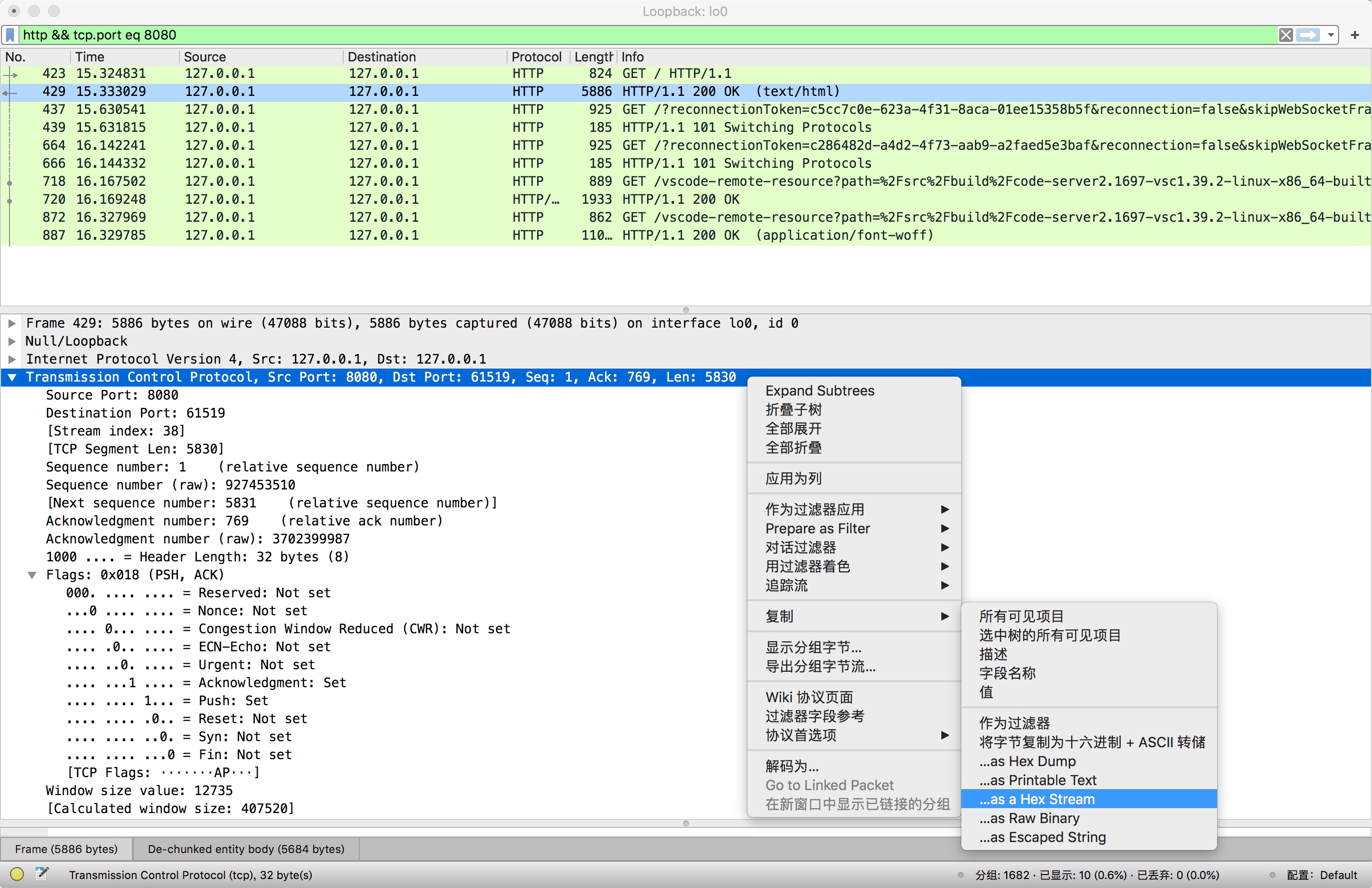This screenshot has width=1372, height=888.
Task: Apply the display filter arrow button
Action: pyautogui.click(x=1308, y=35)
